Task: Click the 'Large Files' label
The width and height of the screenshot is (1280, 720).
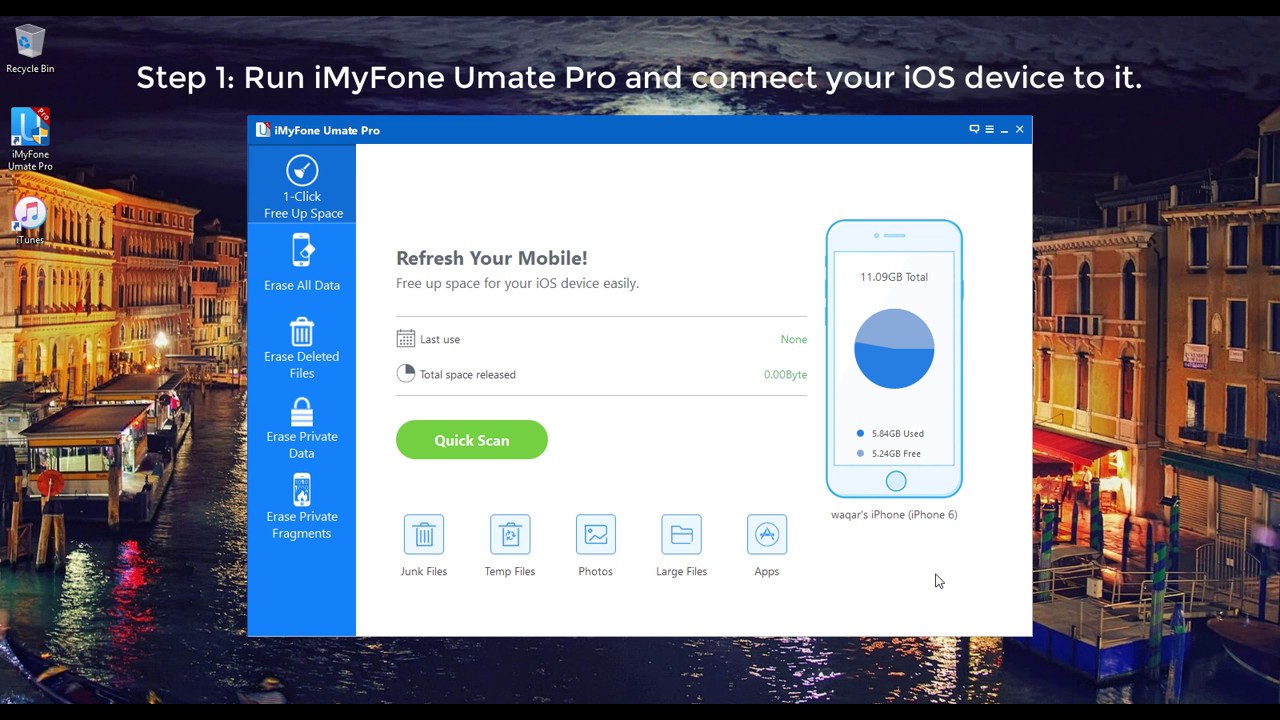Action: tap(682, 572)
